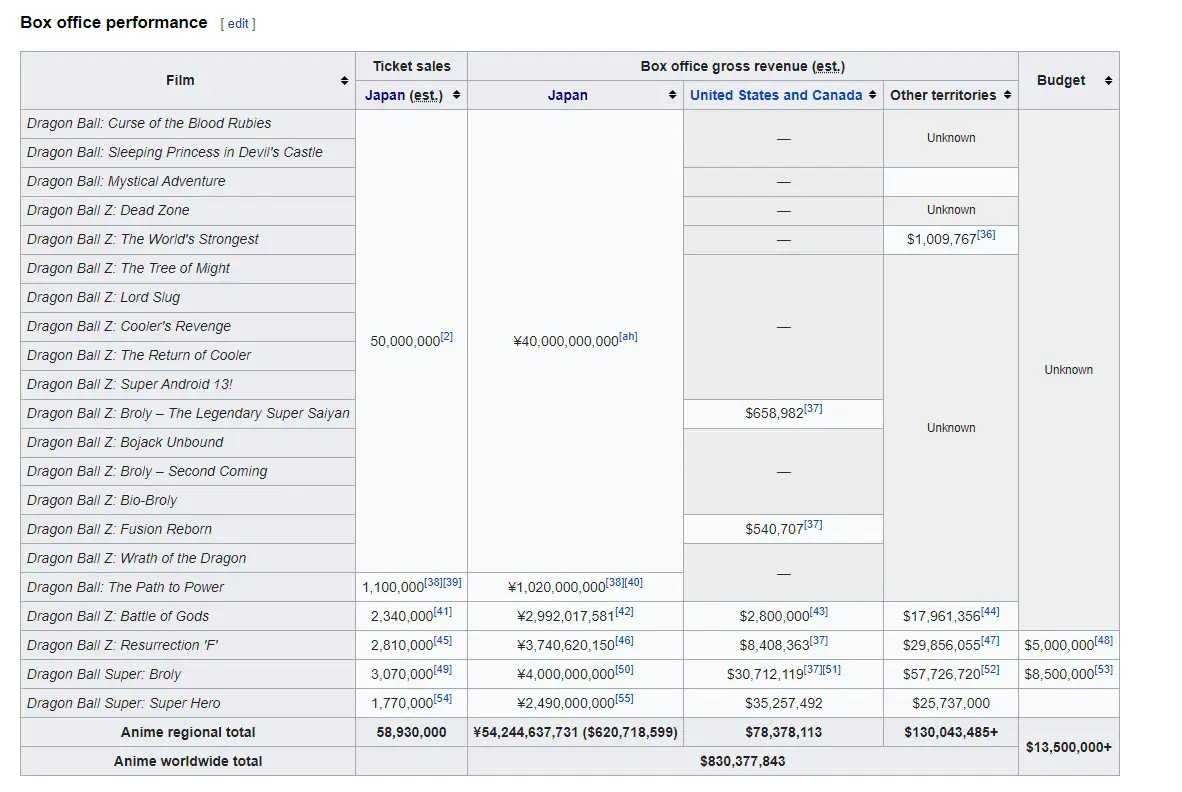Sort table by Film column arrows
1182x792 pixels.
344,81
